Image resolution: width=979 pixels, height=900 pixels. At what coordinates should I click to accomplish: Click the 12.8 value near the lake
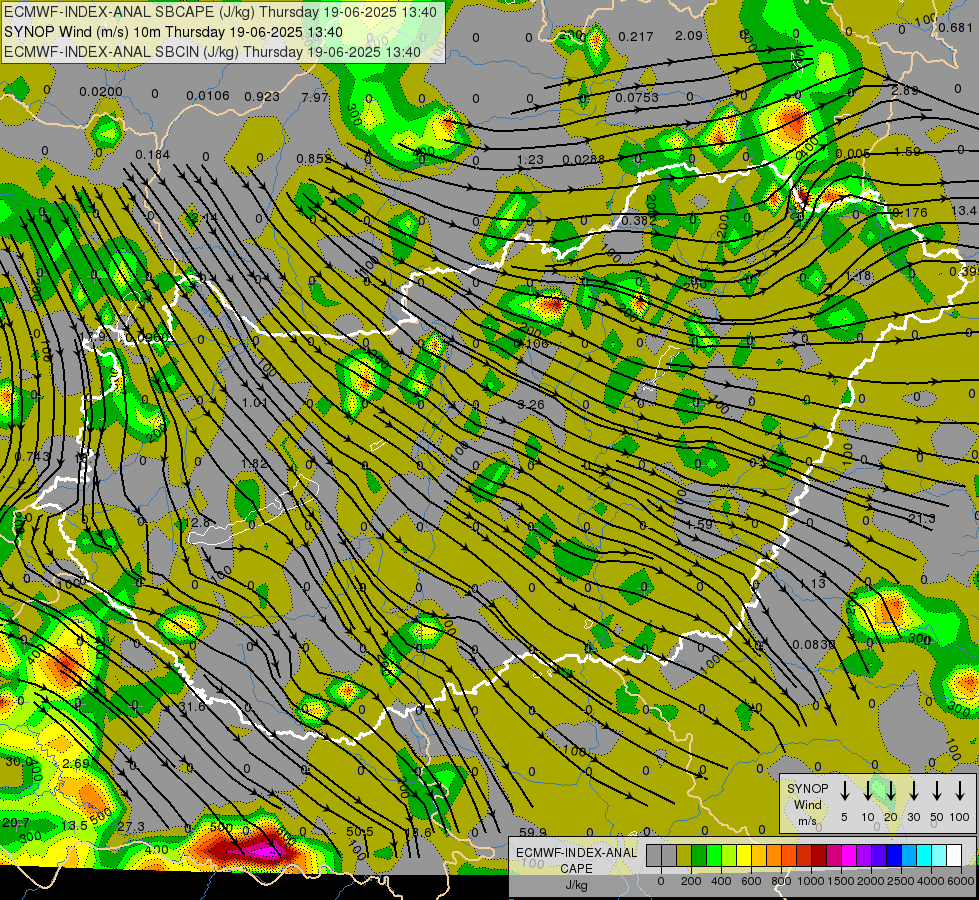[x=197, y=522]
